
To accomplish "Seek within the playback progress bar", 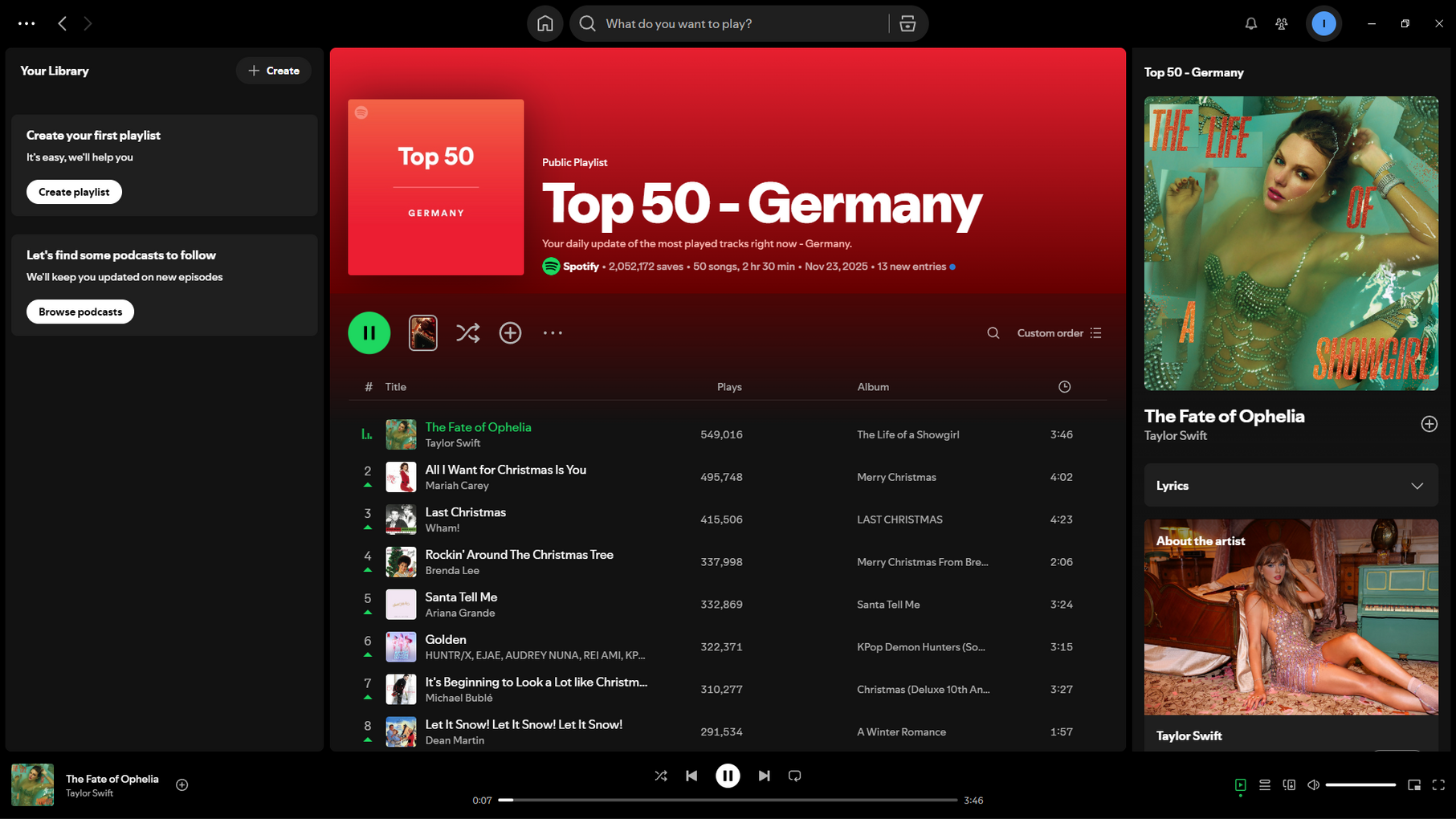I will pos(728,800).
